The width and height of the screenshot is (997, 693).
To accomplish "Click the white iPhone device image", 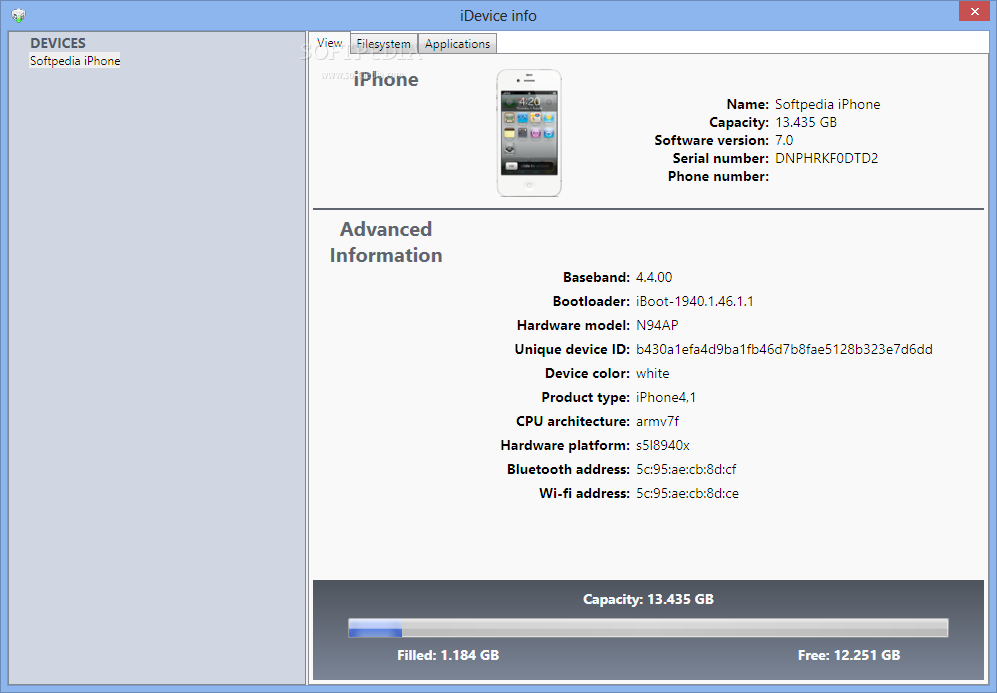I will click(x=529, y=133).
